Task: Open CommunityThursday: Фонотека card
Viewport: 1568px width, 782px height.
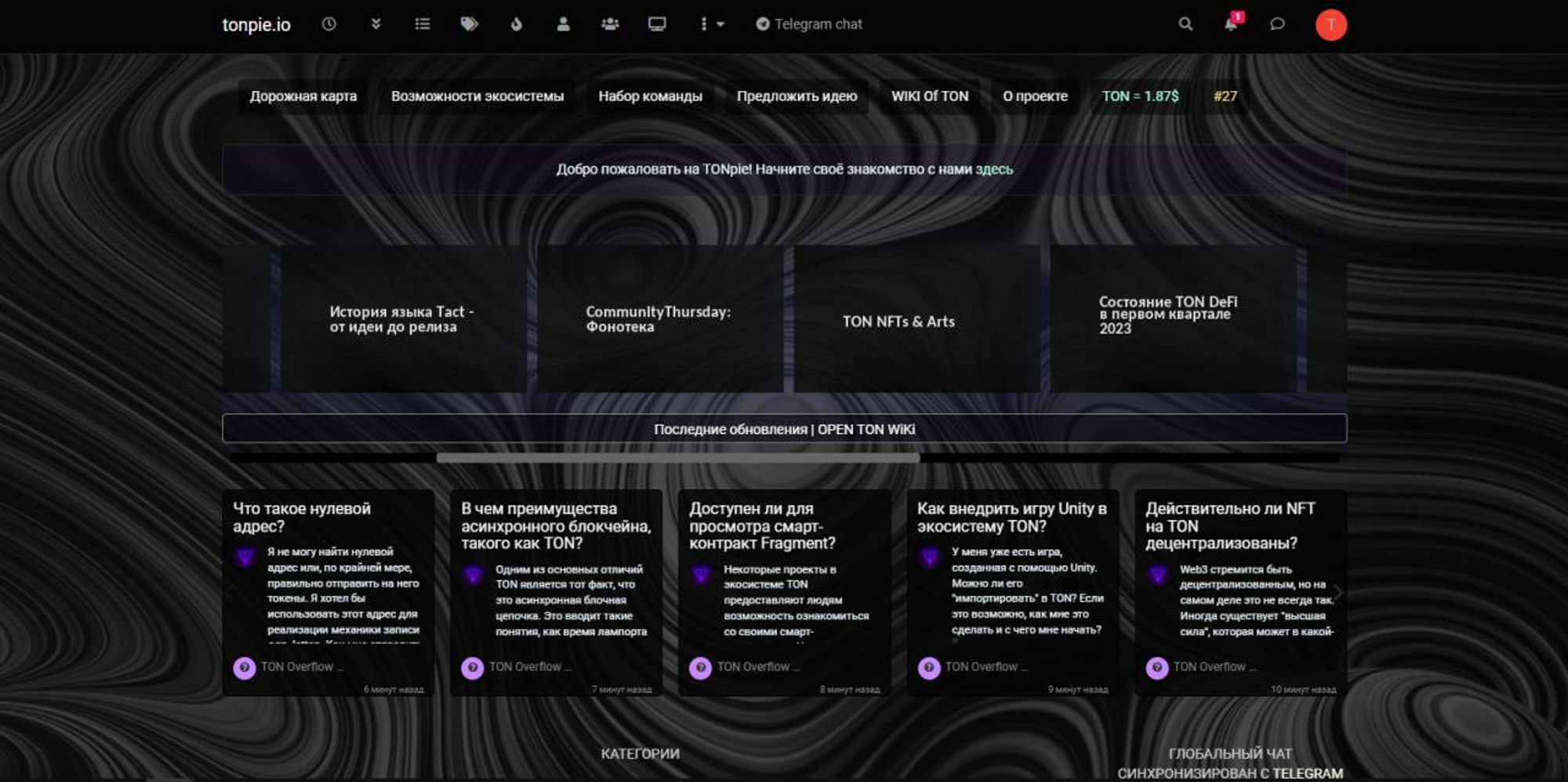Action: [659, 319]
